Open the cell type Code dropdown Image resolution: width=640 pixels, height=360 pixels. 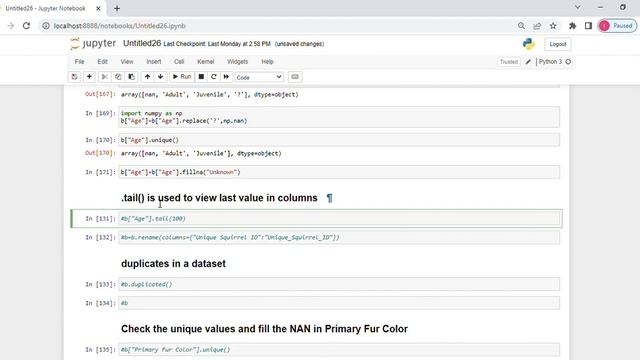click(259, 77)
